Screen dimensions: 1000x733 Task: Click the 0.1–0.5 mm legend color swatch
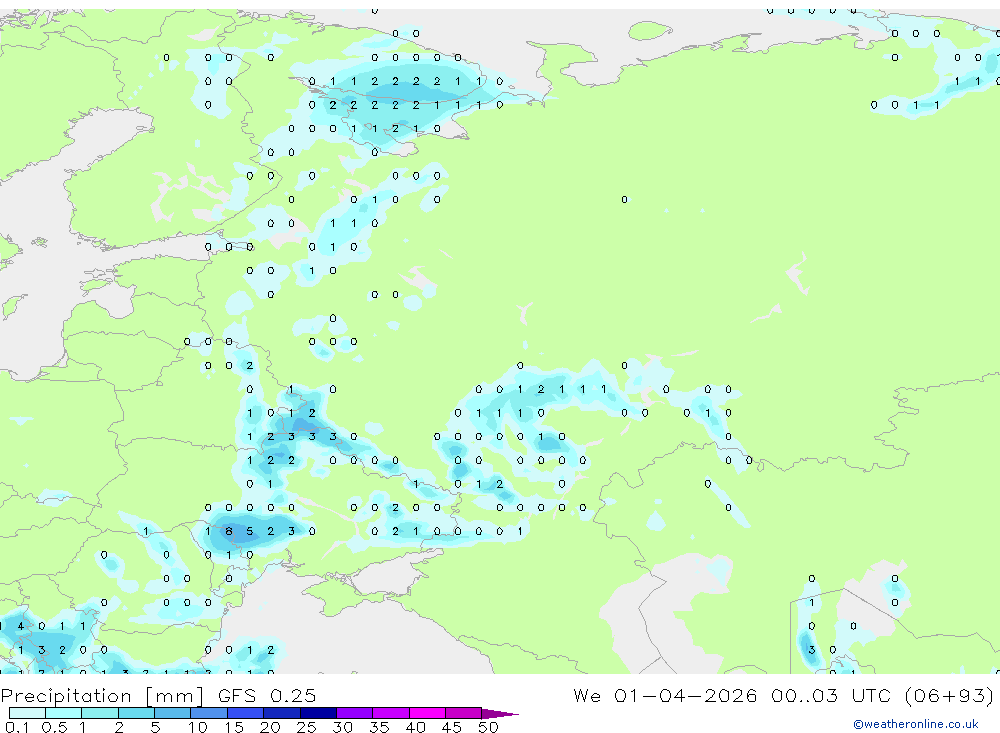click(27, 713)
